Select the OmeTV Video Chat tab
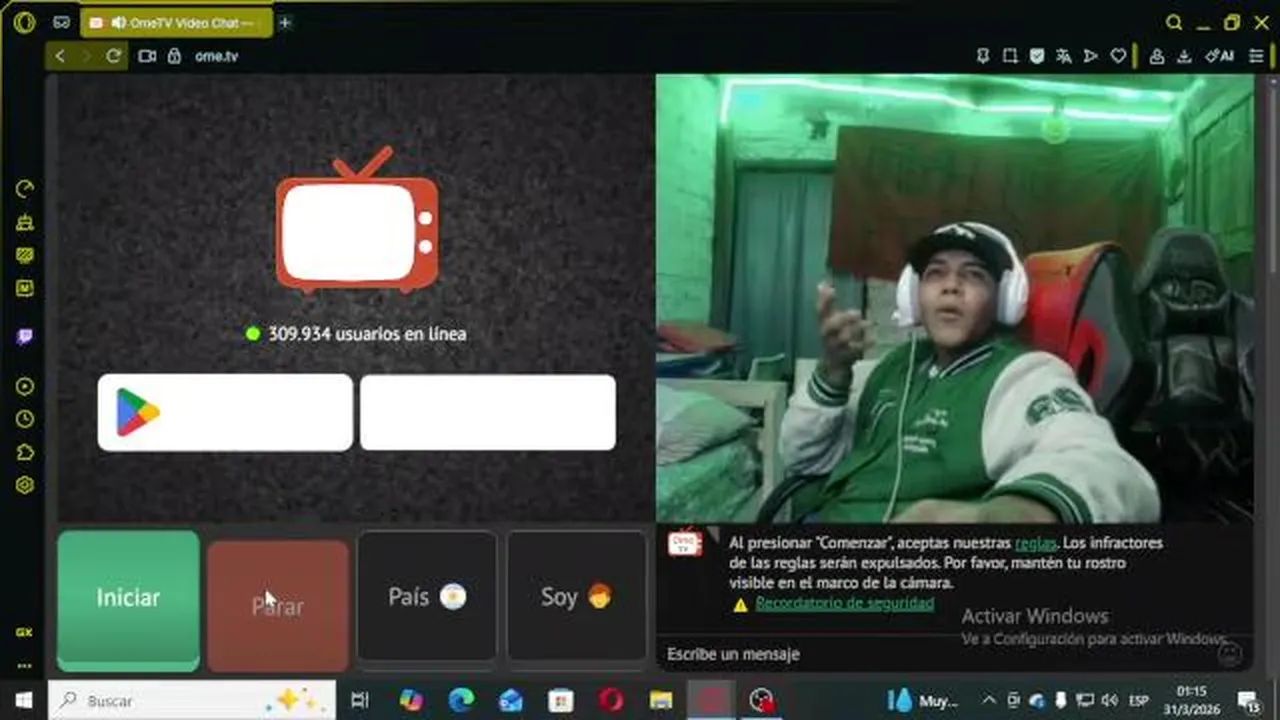Image resolution: width=1280 pixels, height=720 pixels. (x=176, y=22)
